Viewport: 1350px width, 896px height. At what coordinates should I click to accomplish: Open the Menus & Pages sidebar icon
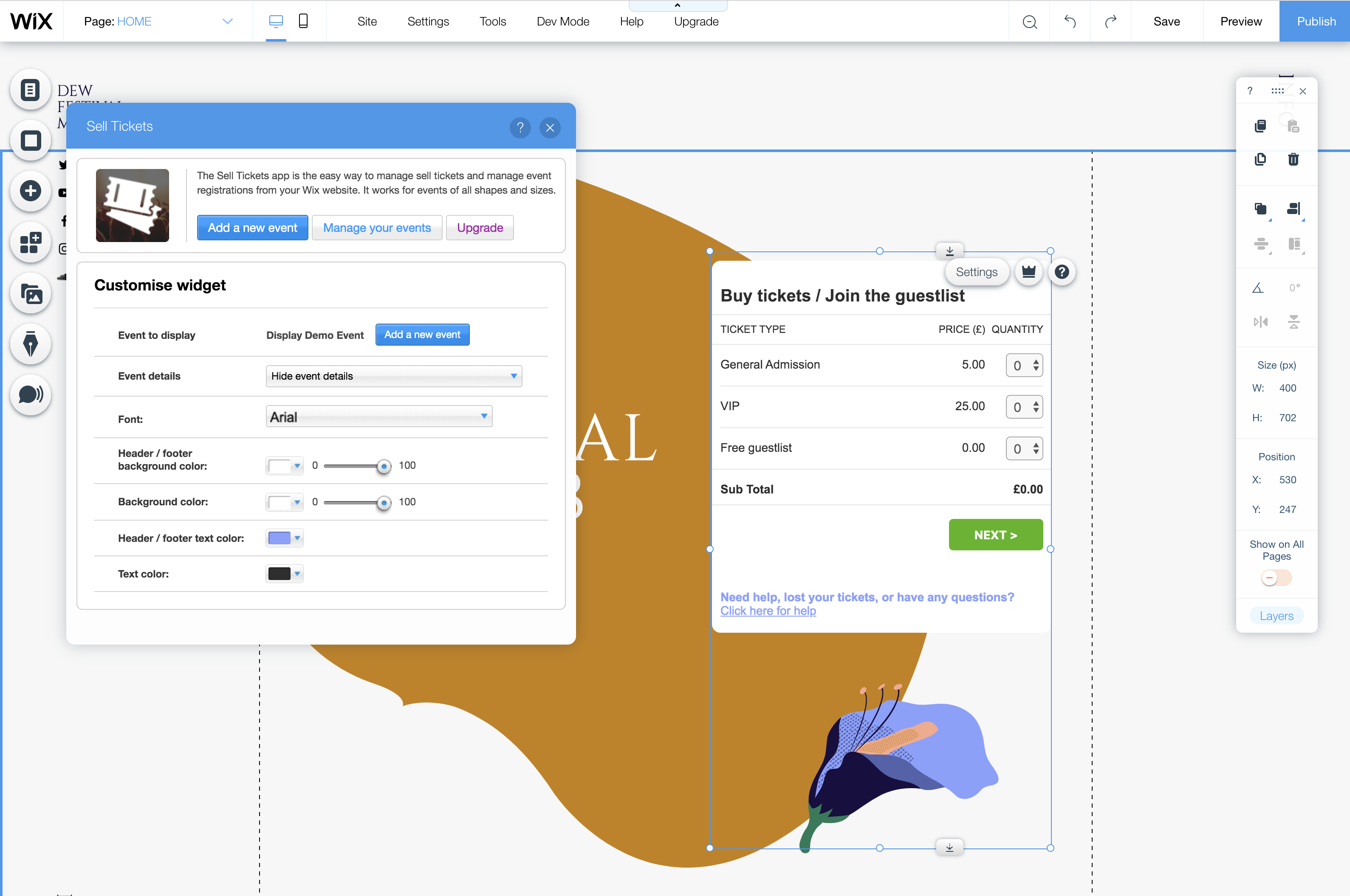30,90
